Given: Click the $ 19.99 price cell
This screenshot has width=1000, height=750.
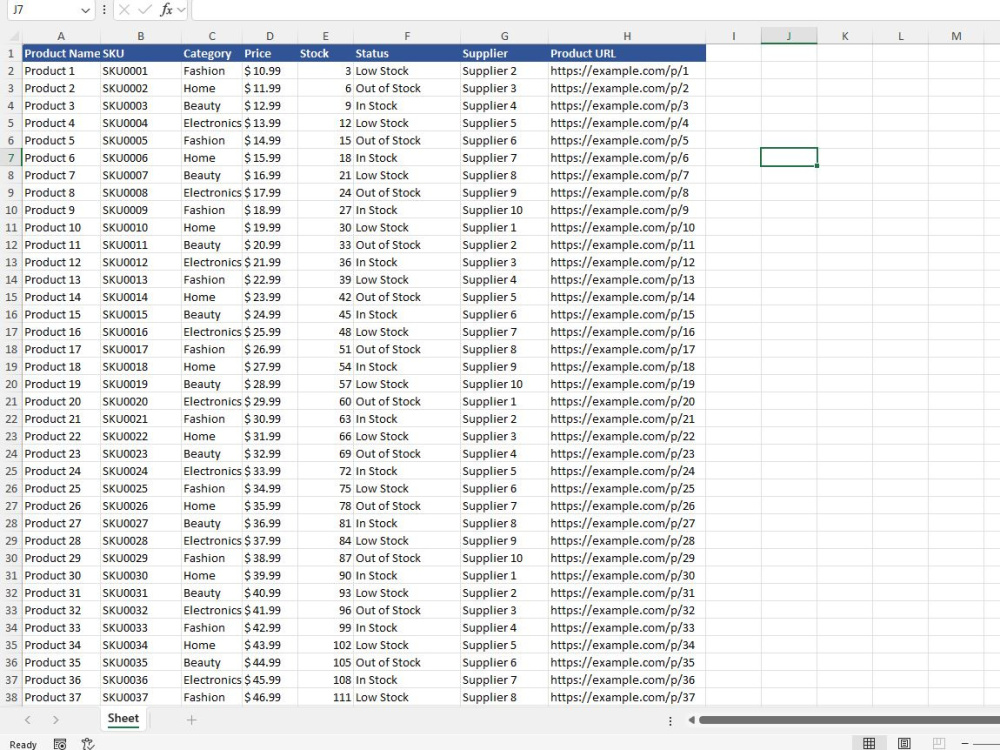Looking at the screenshot, I should [270, 227].
